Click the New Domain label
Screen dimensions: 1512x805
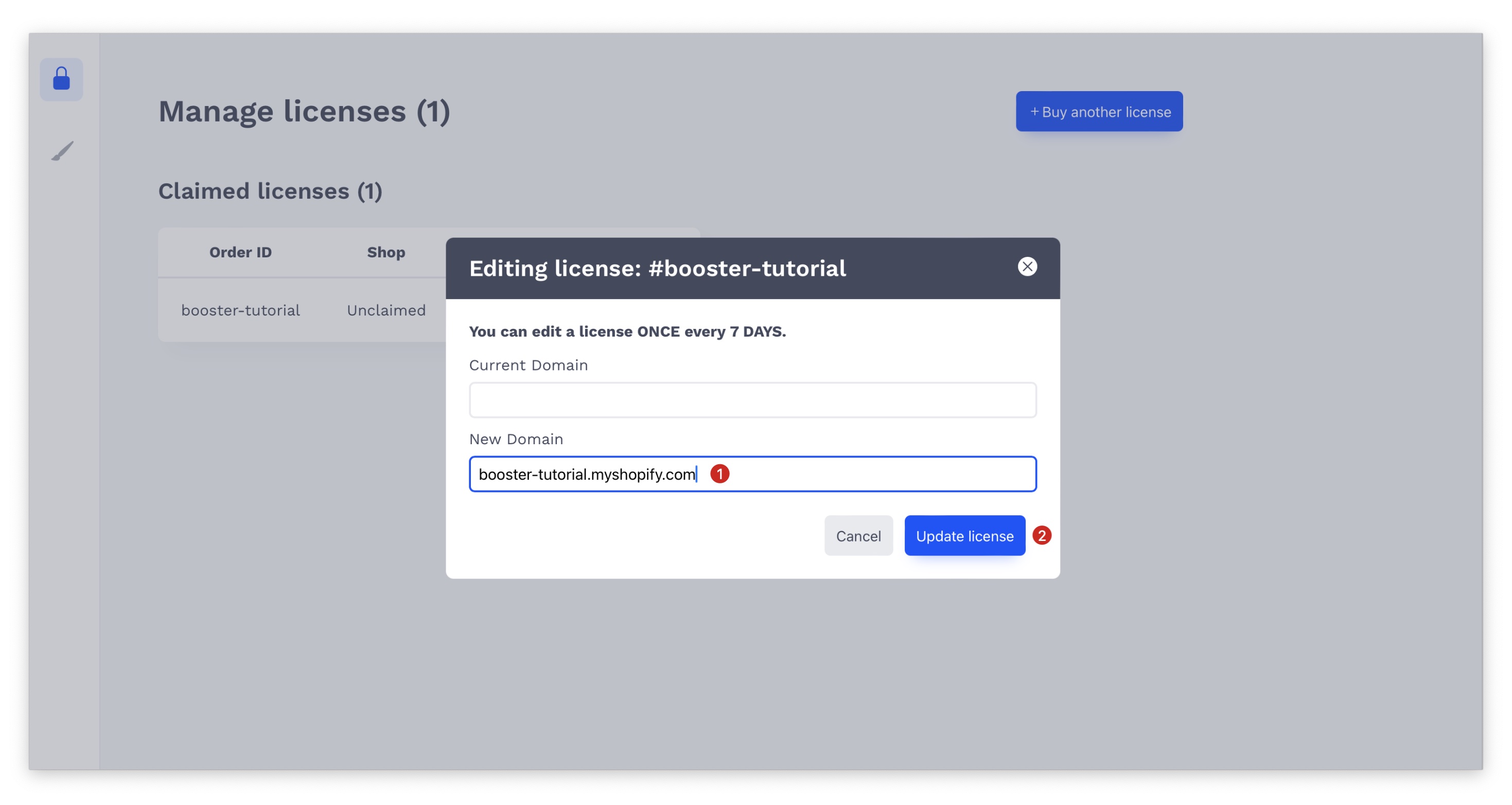[515, 439]
